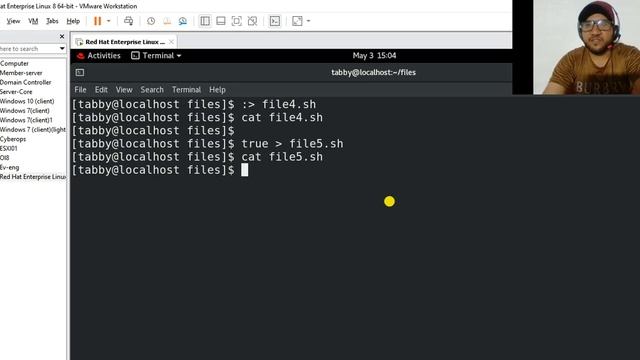Click the webcam video thumbnail
Viewport: 640px width, 360px height.
click(x=587, y=47)
